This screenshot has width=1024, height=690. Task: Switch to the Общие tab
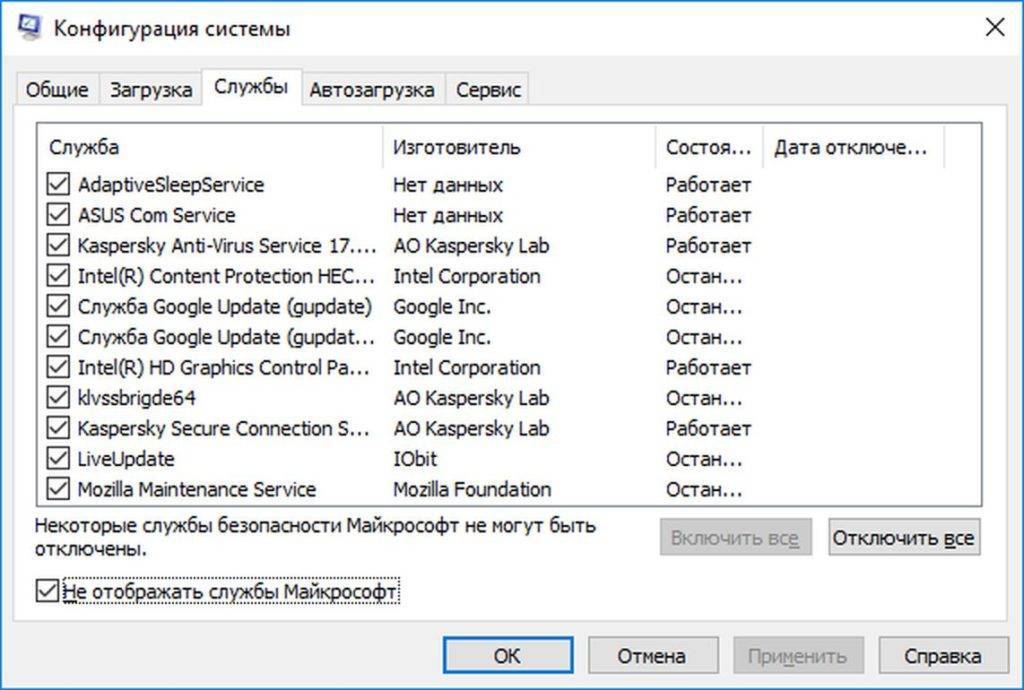pos(57,89)
